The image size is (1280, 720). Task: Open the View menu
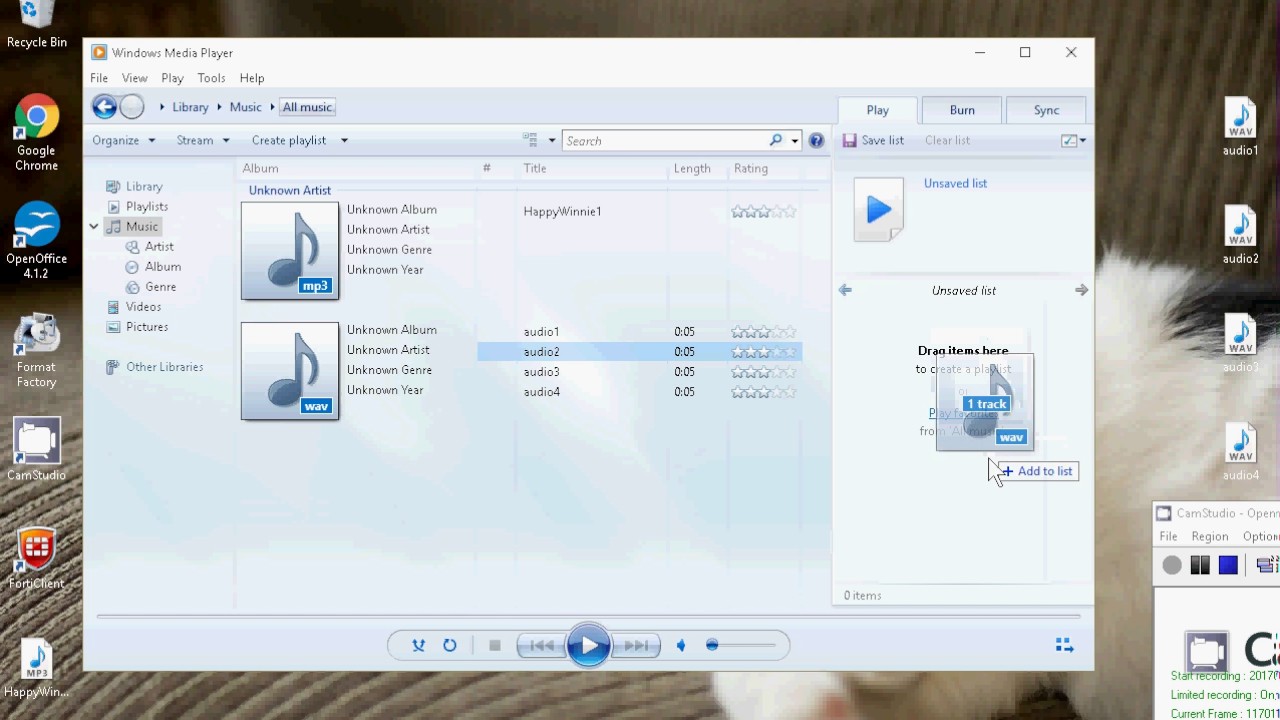(x=134, y=78)
